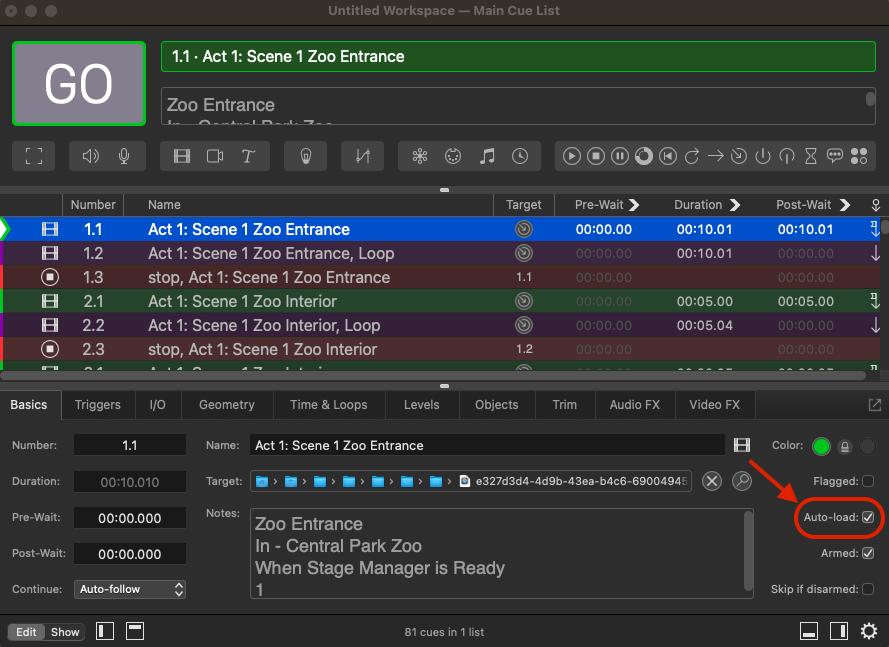The height and width of the screenshot is (647, 889).
Task: Expand the Pre-Wait column header arrow
Action: pyautogui.click(x=632, y=205)
